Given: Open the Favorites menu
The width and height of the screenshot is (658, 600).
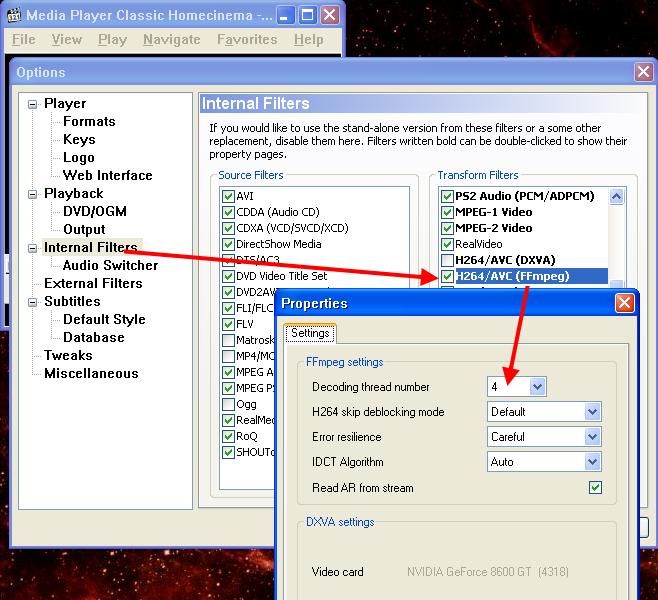Looking at the screenshot, I should click(247, 39).
